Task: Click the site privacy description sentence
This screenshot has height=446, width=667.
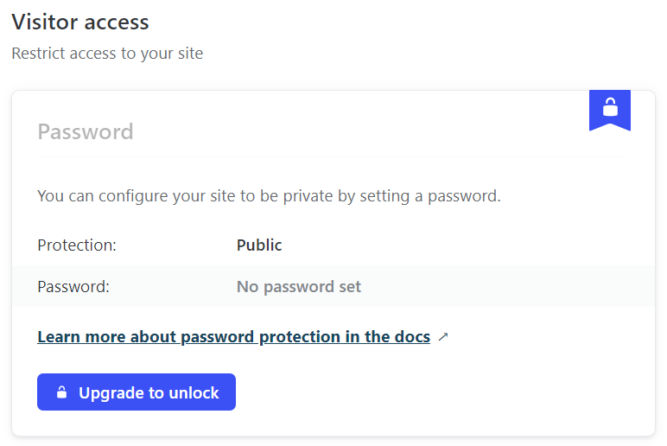Action: coord(269,196)
